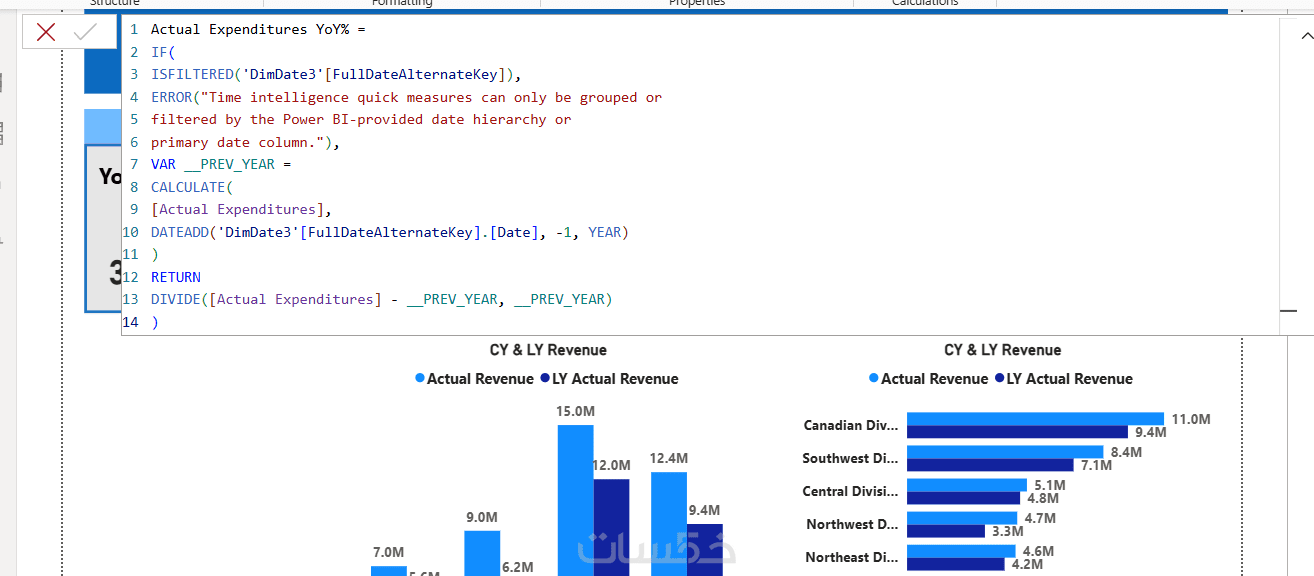Select the 9.4M LY revenue column
The height and width of the screenshot is (576, 1314).
coord(705,550)
